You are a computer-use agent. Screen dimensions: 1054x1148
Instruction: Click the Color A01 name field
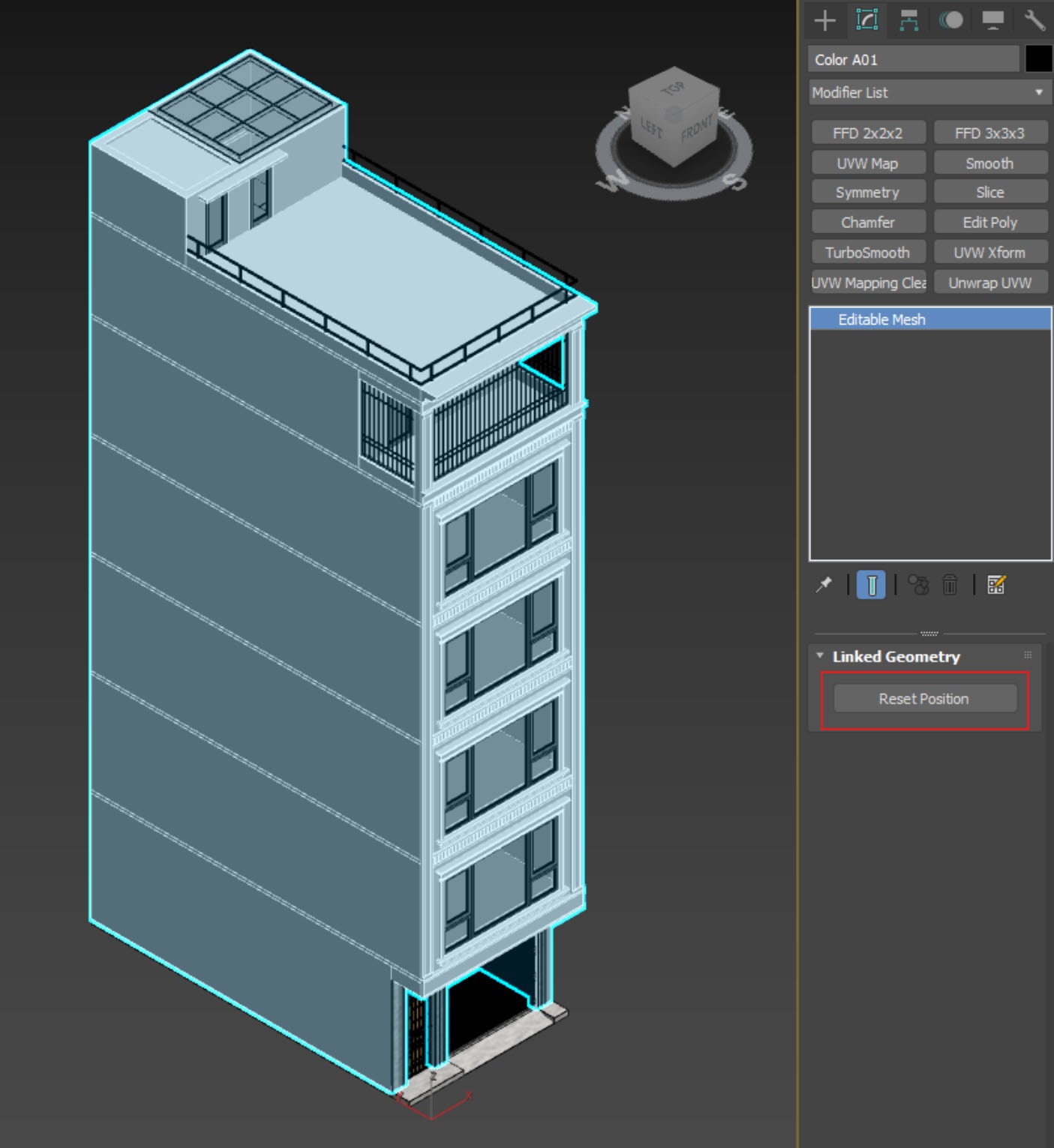(913, 59)
